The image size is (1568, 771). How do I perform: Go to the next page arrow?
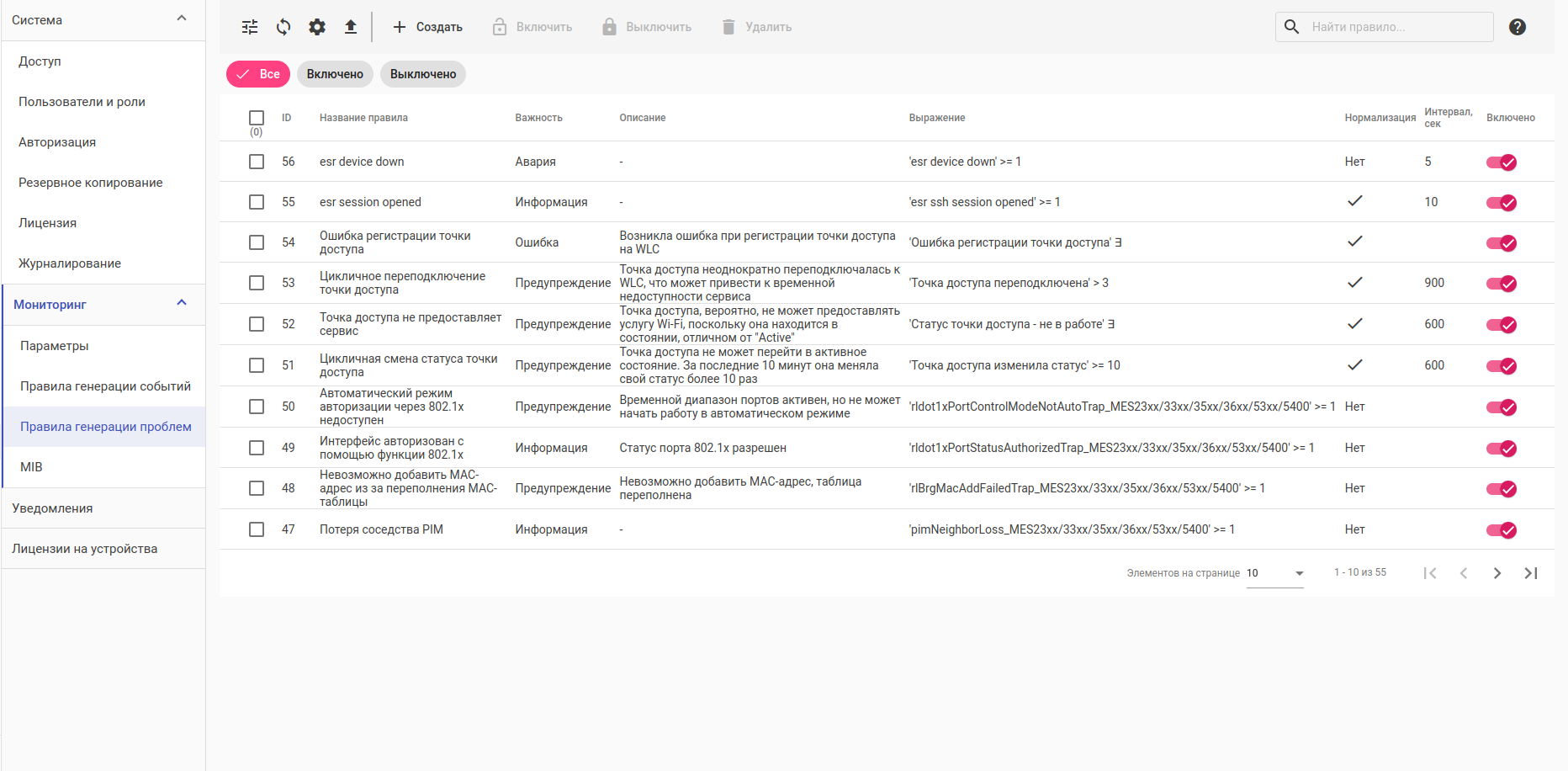pos(1497,573)
